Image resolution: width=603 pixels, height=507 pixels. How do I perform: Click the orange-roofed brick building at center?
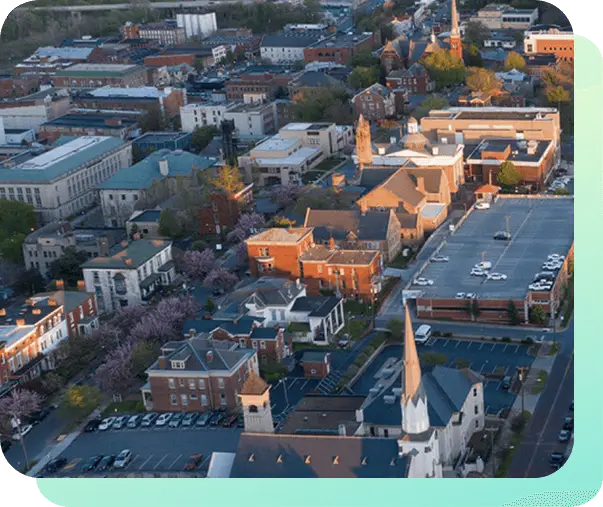point(280,250)
